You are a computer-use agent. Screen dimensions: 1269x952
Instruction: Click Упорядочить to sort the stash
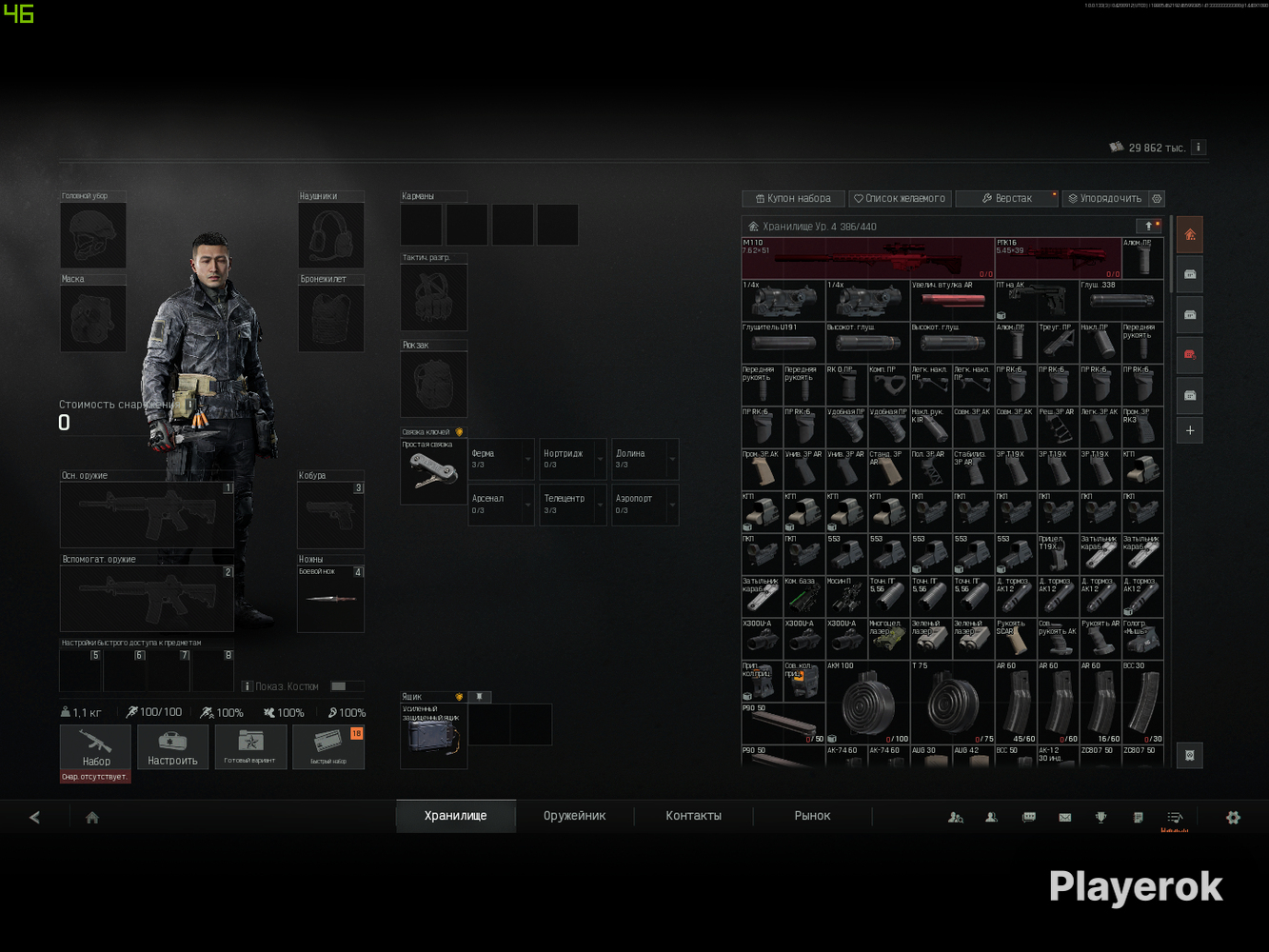coord(1105,198)
